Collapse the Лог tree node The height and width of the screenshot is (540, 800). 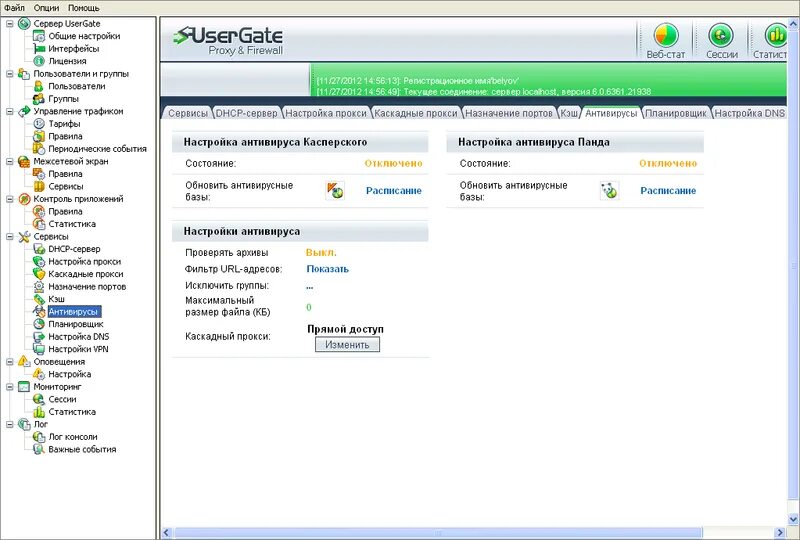click(10, 424)
